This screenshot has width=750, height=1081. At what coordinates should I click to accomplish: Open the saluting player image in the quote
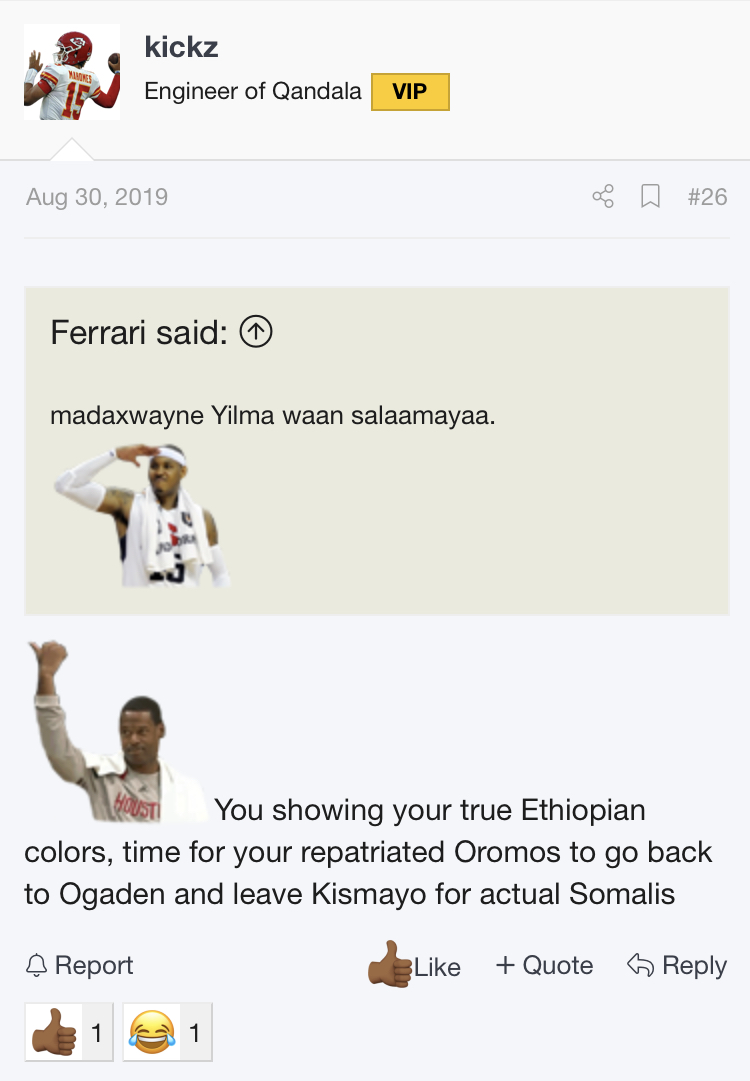[140, 515]
